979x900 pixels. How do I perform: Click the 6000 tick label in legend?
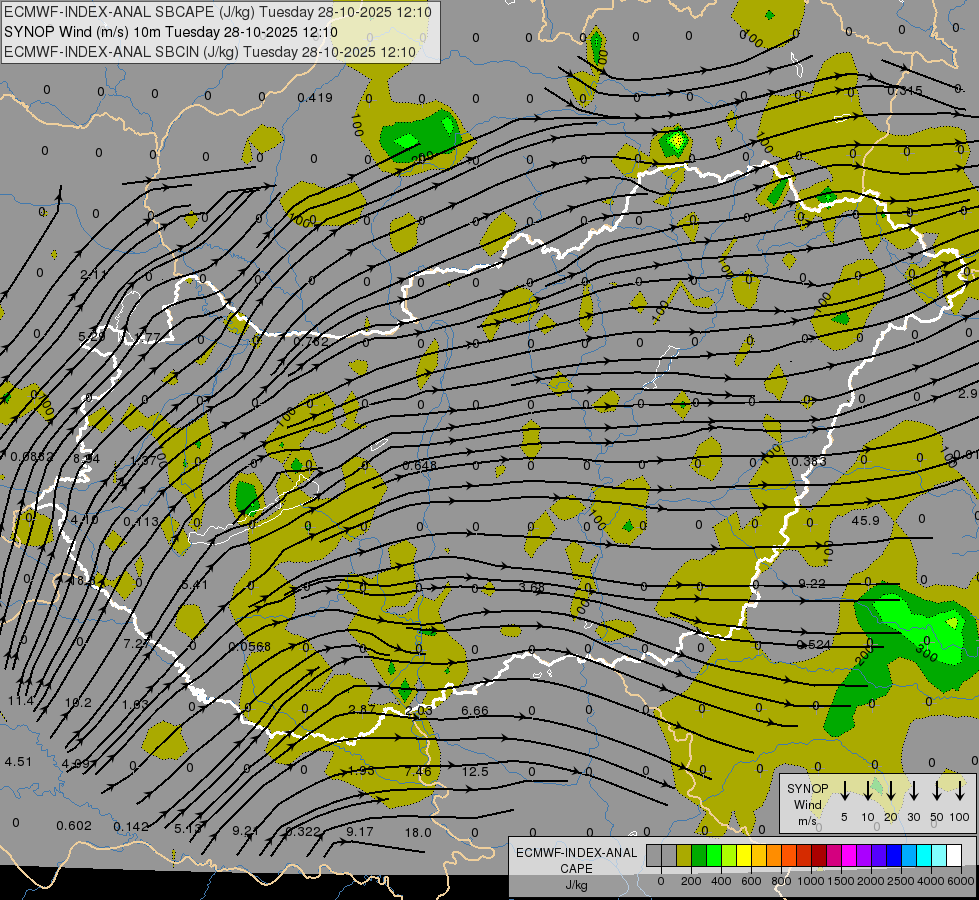tap(961, 881)
